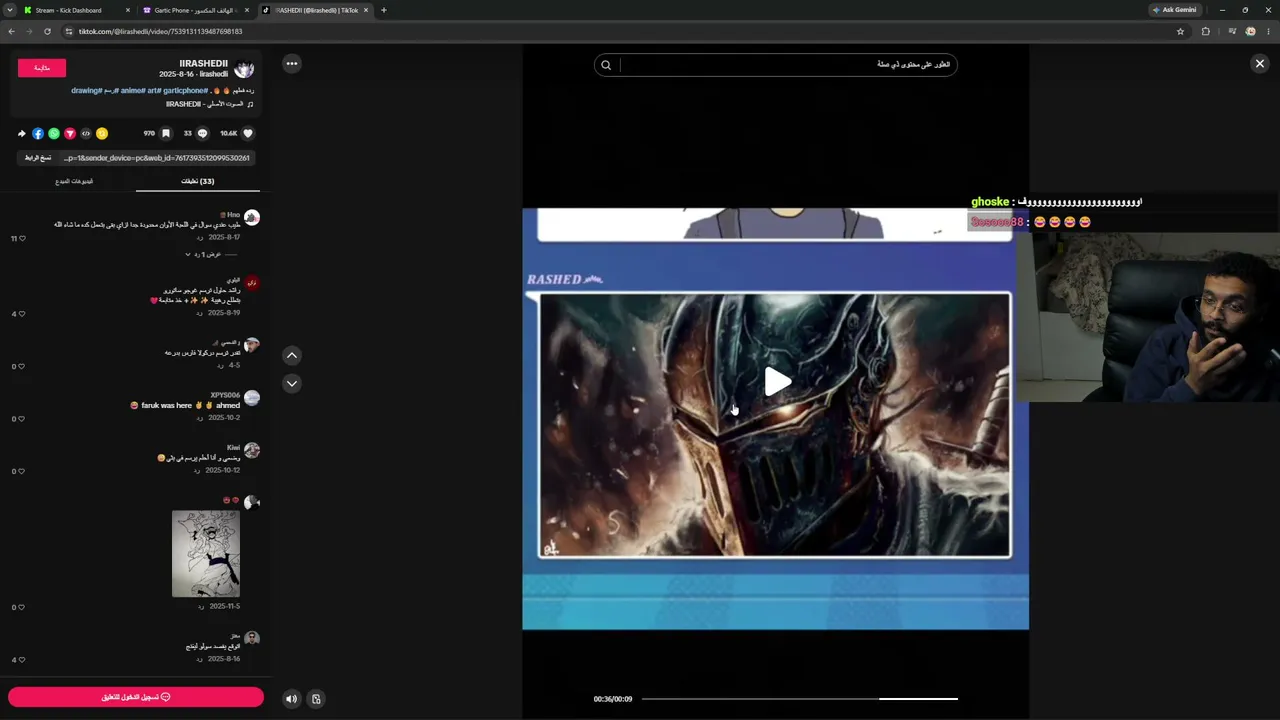View site information icon in address bar
The image size is (1280, 720).
click(x=69, y=31)
